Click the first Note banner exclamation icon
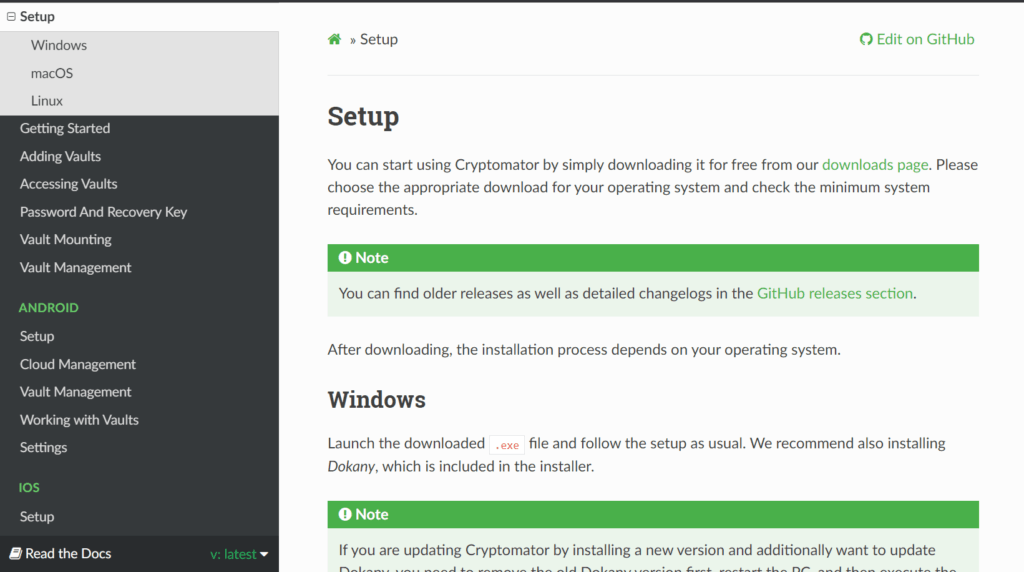This screenshot has width=1024, height=572. tap(345, 258)
